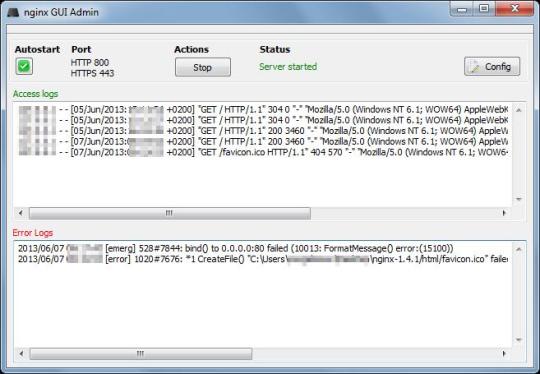Click the Error Logs scroll right arrow
This screenshot has height=374, width=540.
click(x=505, y=354)
